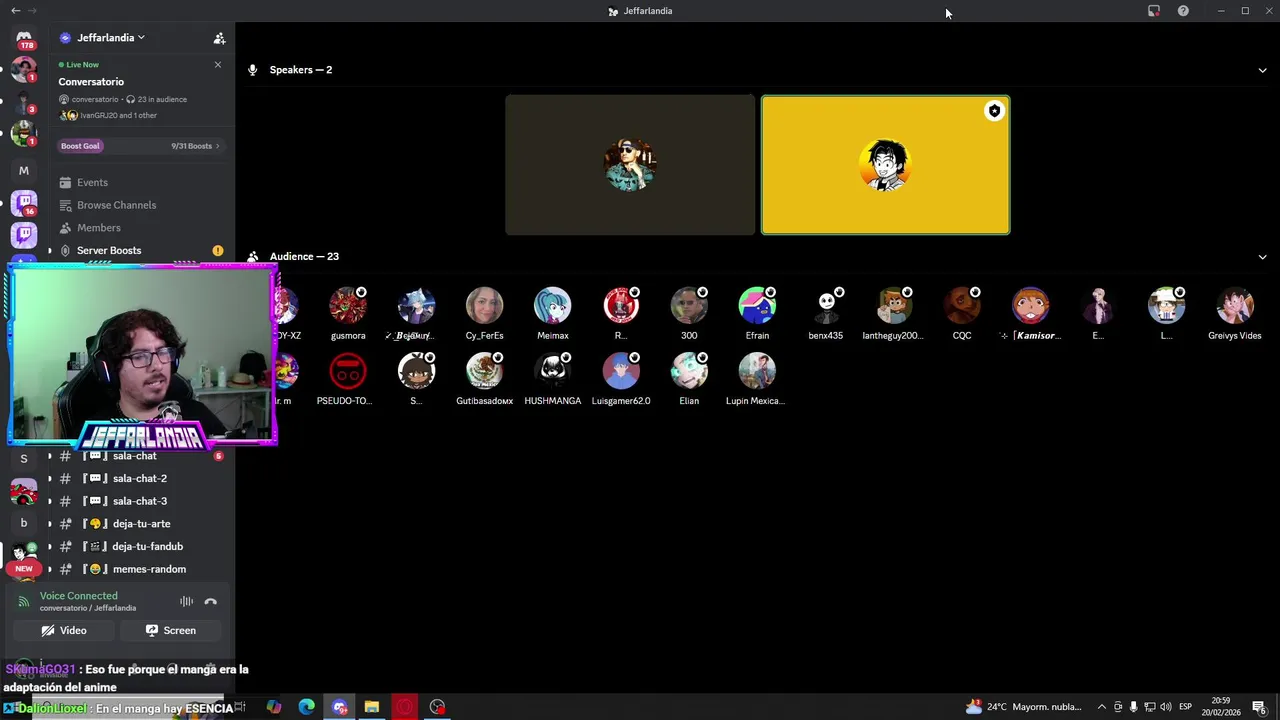The height and width of the screenshot is (720, 1280).
Task: Open the S server in sidebar
Action: [x=24, y=459]
